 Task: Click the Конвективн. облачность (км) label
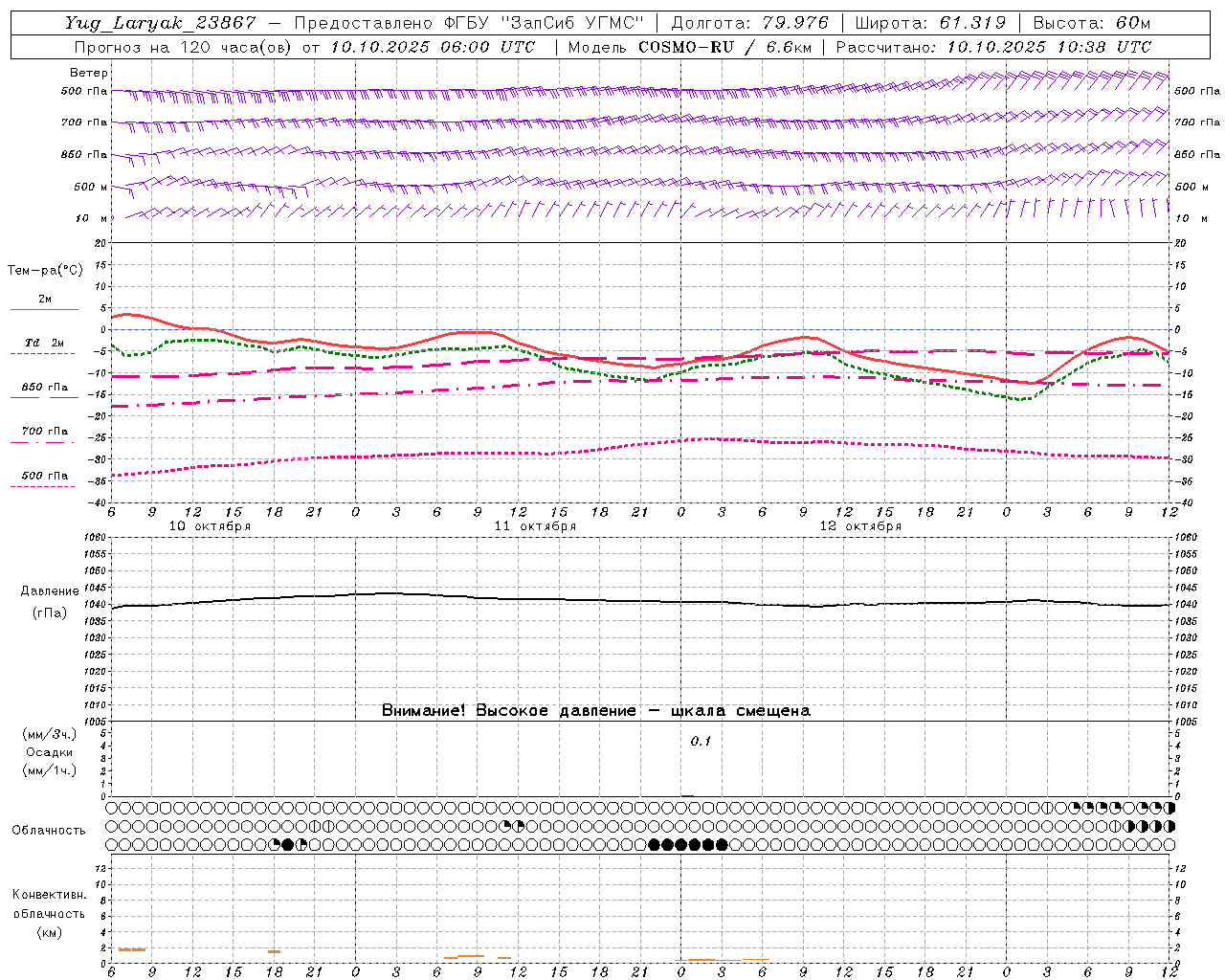(x=49, y=913)
